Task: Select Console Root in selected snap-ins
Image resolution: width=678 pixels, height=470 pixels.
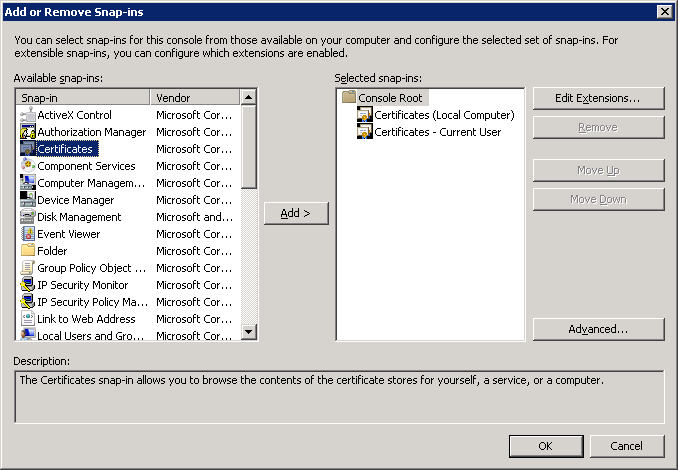Action: [x=390, y=98]
